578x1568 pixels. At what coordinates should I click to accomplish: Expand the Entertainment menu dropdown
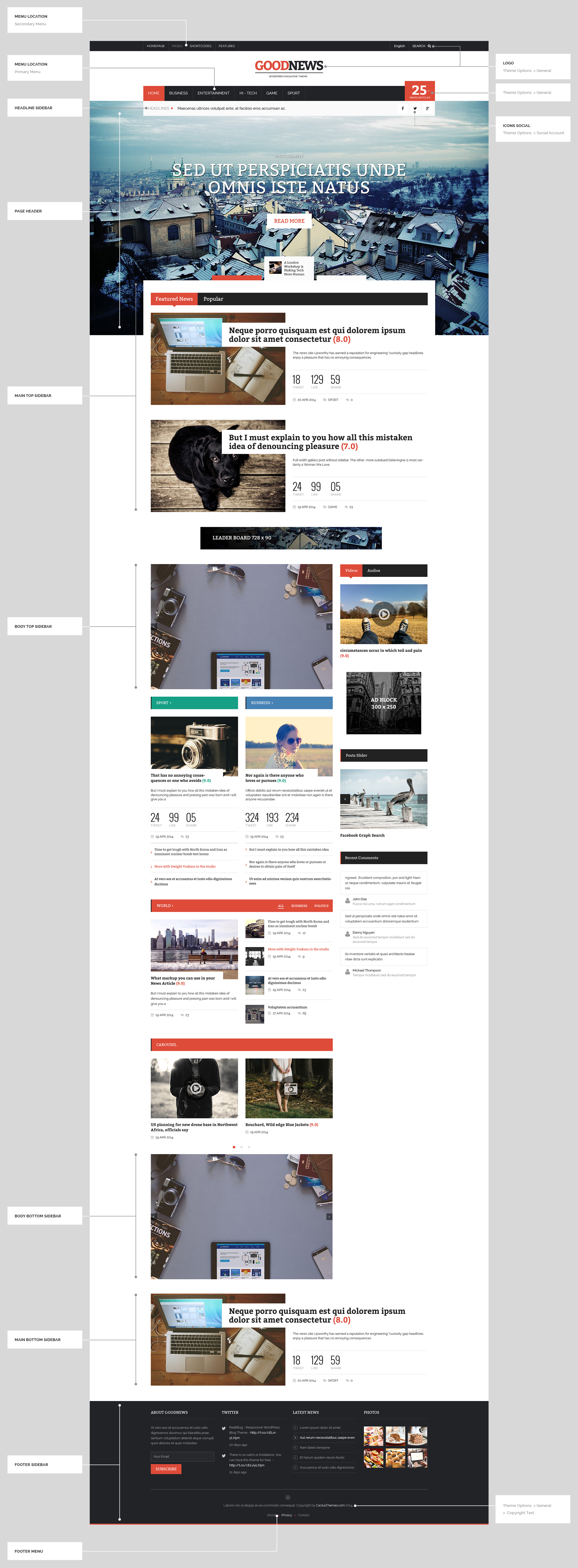click(x=213, y=93)
